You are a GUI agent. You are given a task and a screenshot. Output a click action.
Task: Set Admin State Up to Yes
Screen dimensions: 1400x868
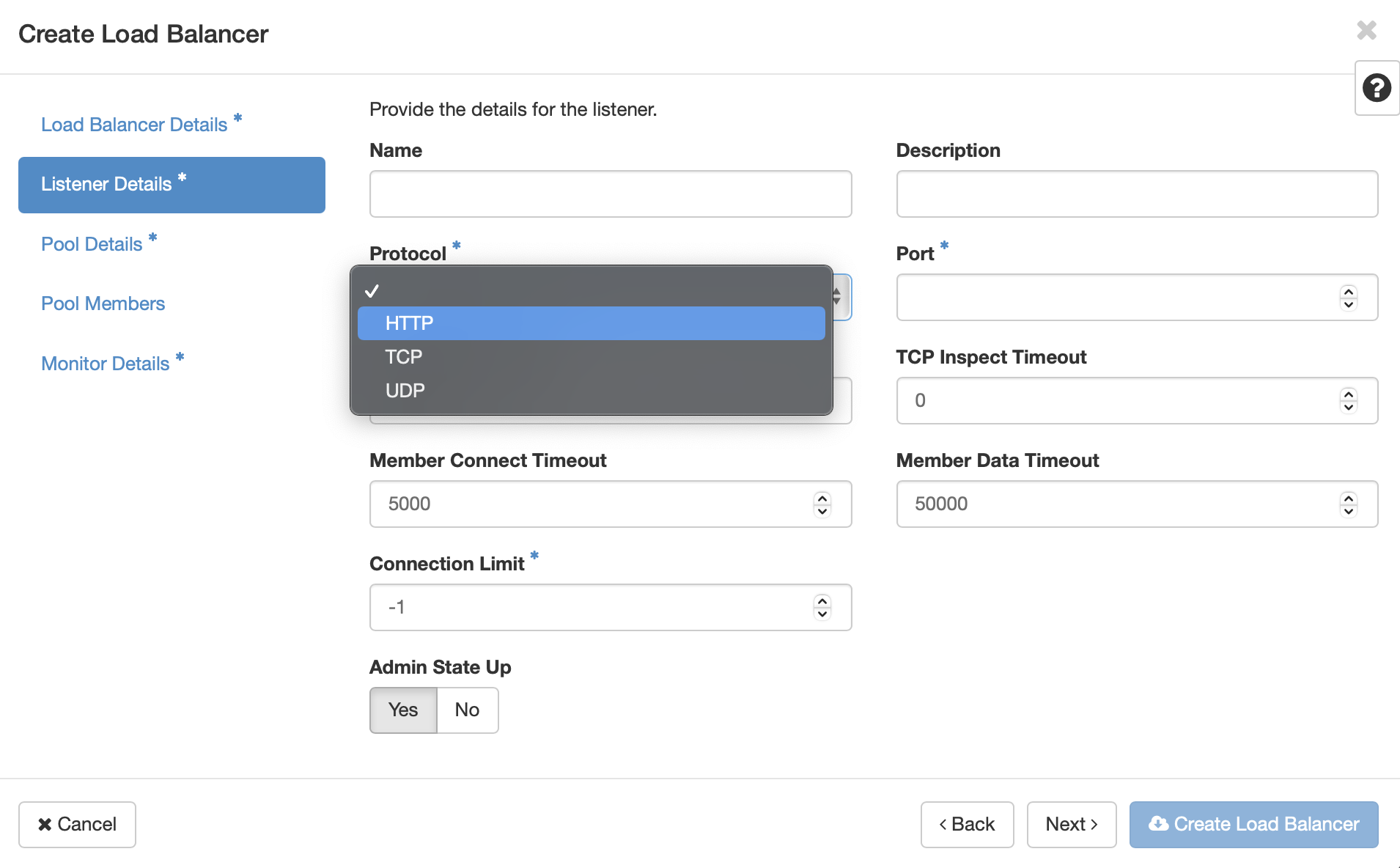click(403, 710)
